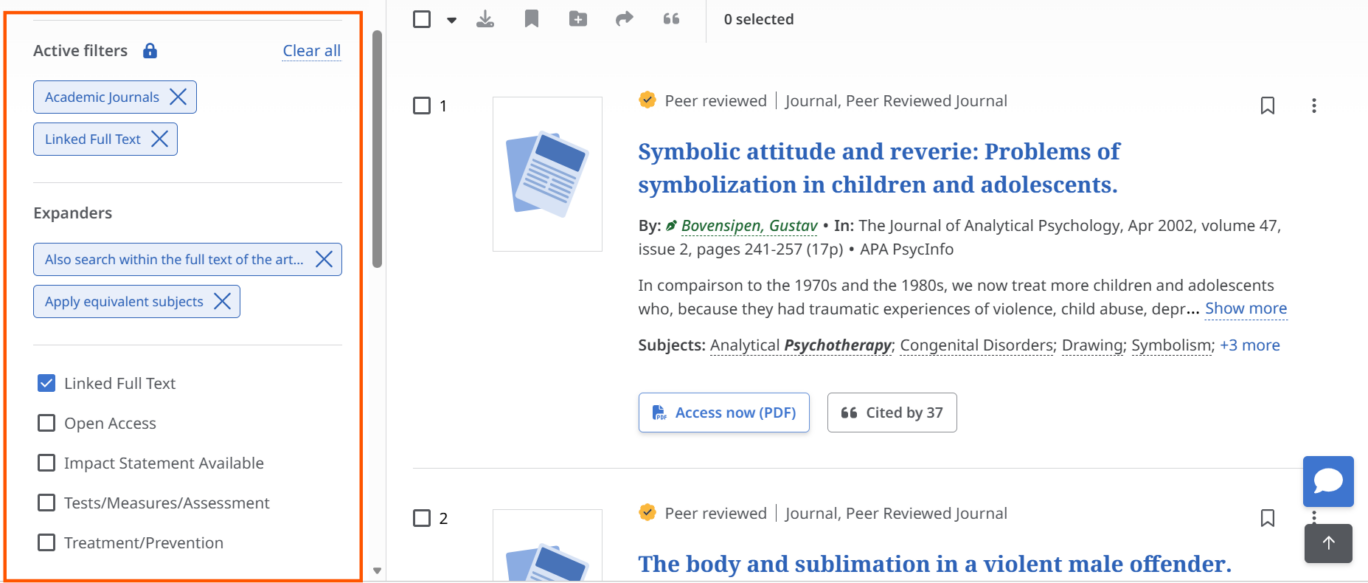The height and width of the screenshot is (583, 1368).
Task: Click the Academic Journals filter chip label
Action: tap(102, 97)
